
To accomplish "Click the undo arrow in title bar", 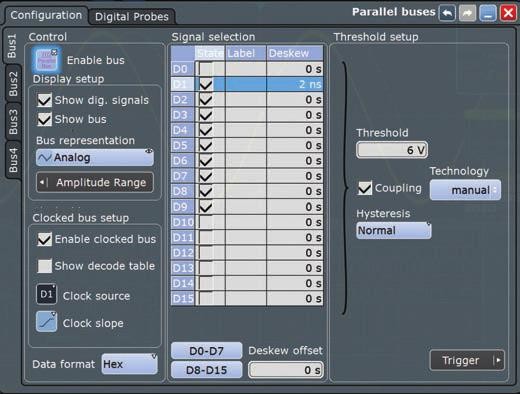I will pyautogui.click(x=447, y=13).
